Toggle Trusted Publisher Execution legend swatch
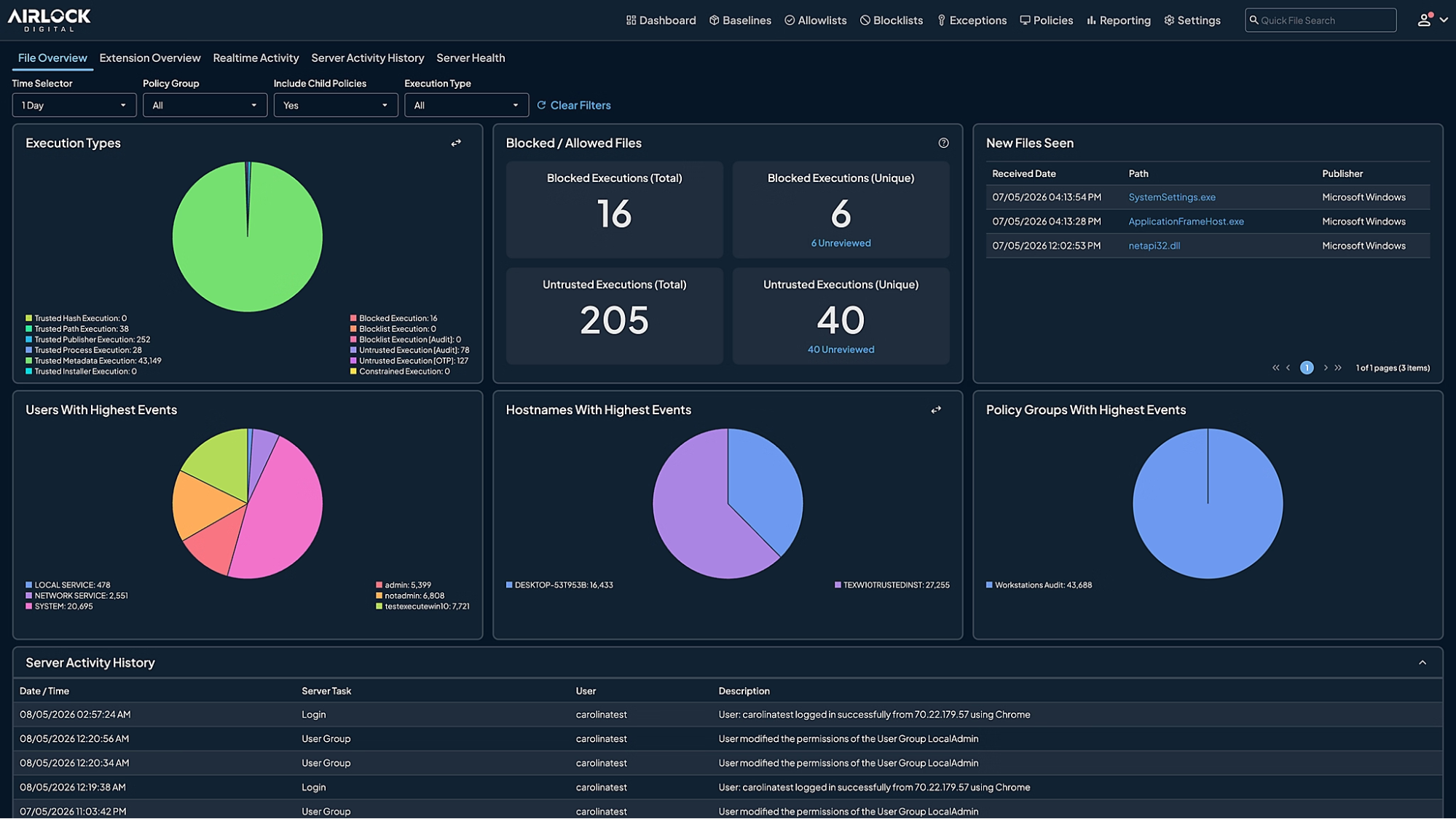Screen dimensions: 1456x819 coord(29,340)
